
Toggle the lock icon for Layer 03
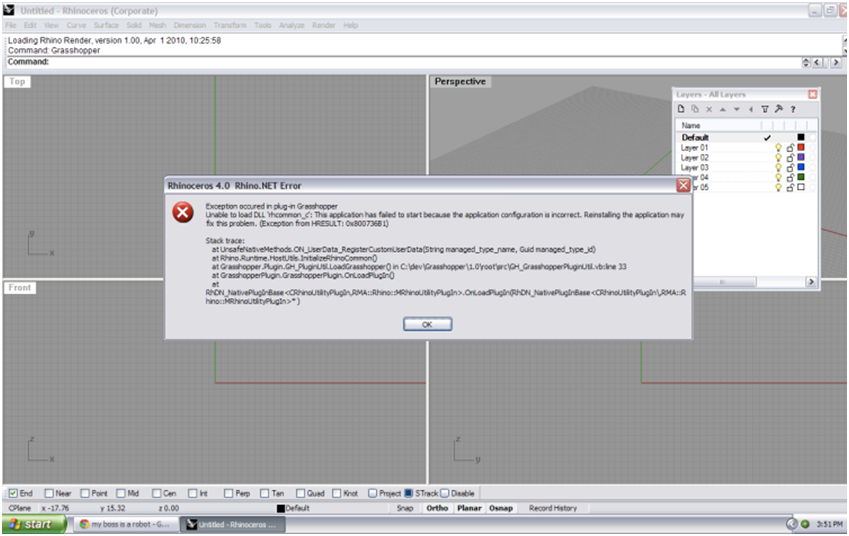(x=789, y=167)
